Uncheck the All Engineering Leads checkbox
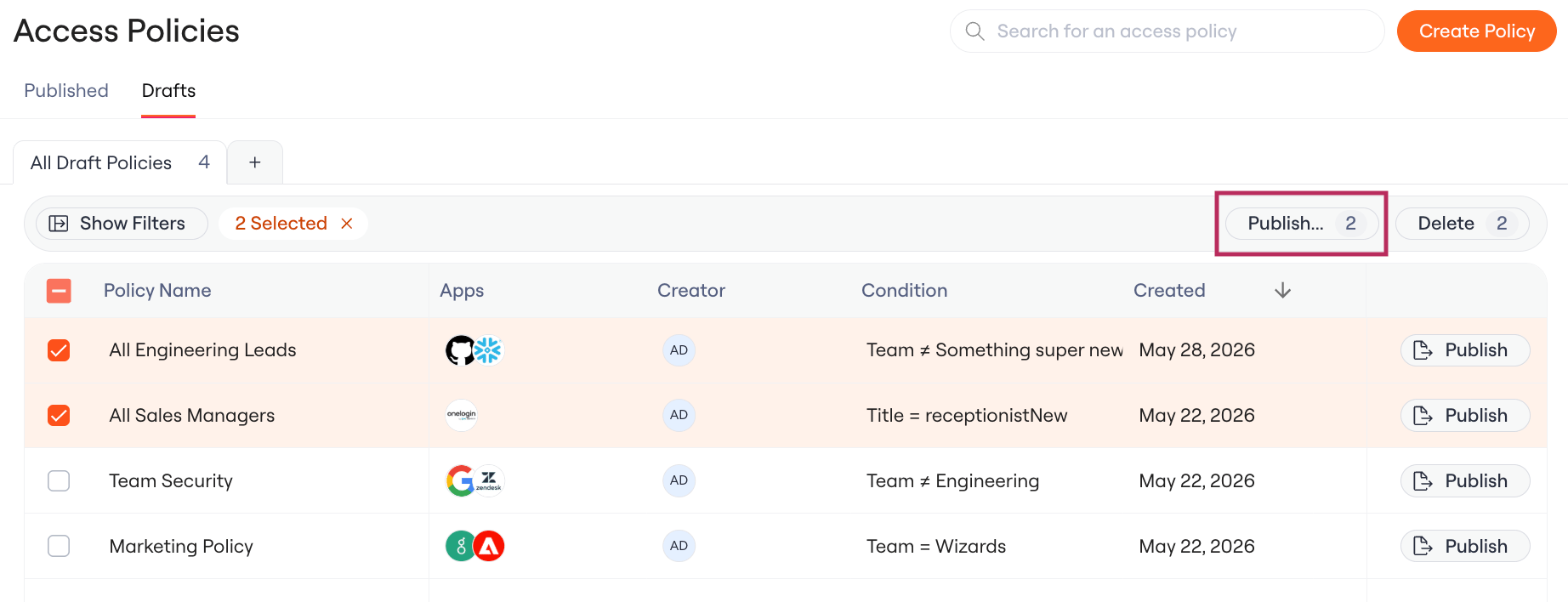 [59, 350]
